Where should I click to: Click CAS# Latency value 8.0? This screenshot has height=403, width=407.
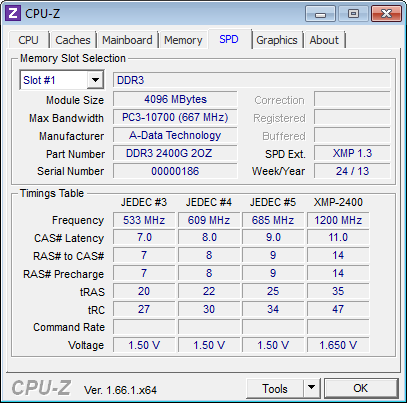coord(209,237)
